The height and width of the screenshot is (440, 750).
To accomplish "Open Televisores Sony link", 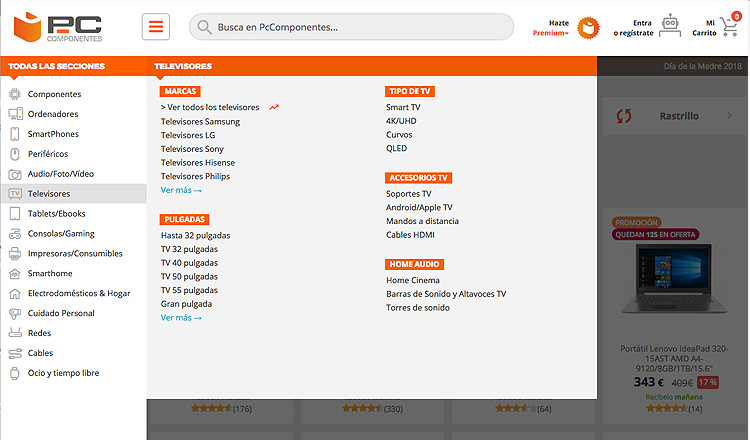I will click(x=192, y=149).
